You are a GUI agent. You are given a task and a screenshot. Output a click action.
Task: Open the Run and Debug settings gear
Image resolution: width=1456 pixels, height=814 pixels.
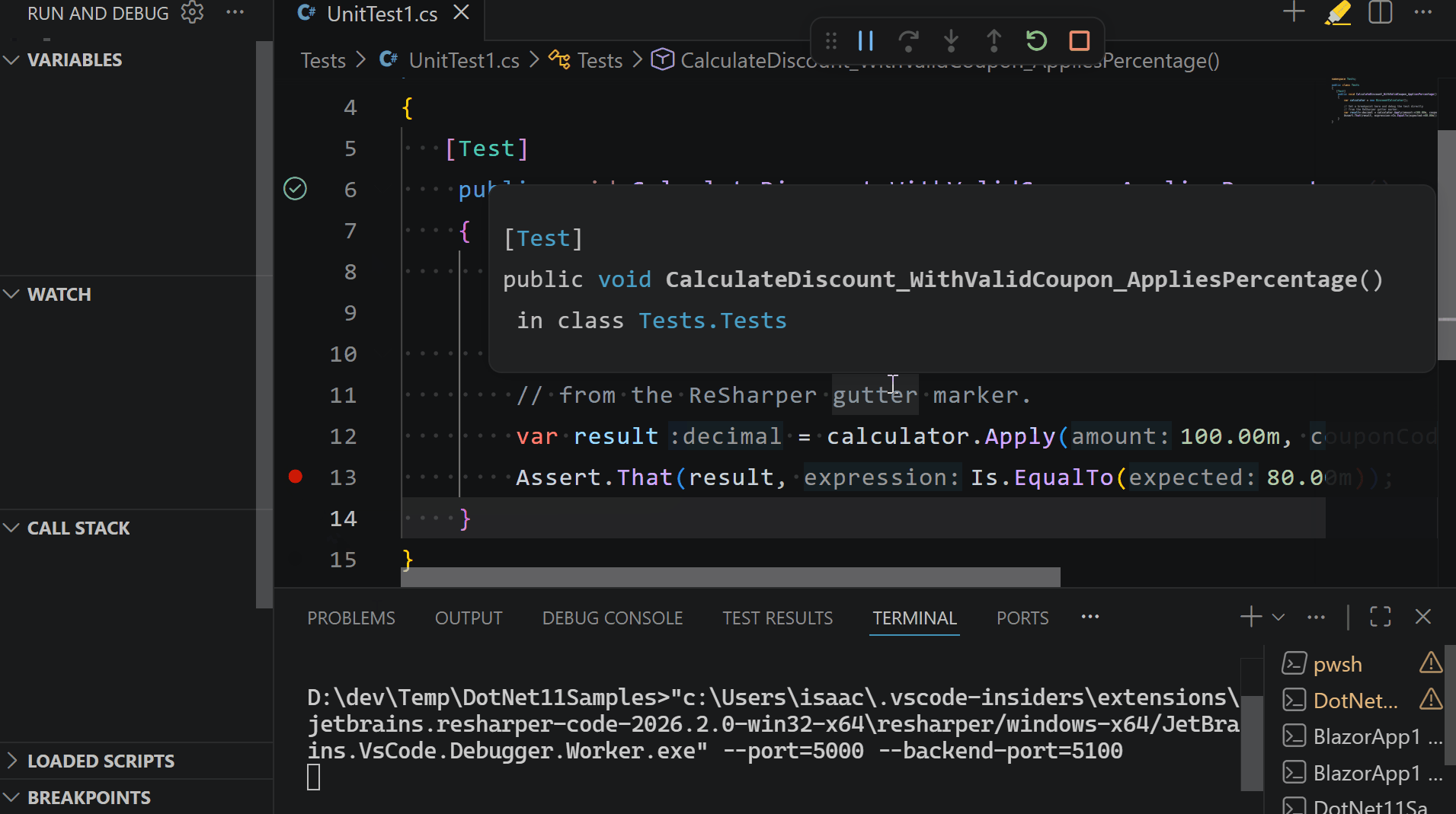pyautogui.click(x=192, y=13)
